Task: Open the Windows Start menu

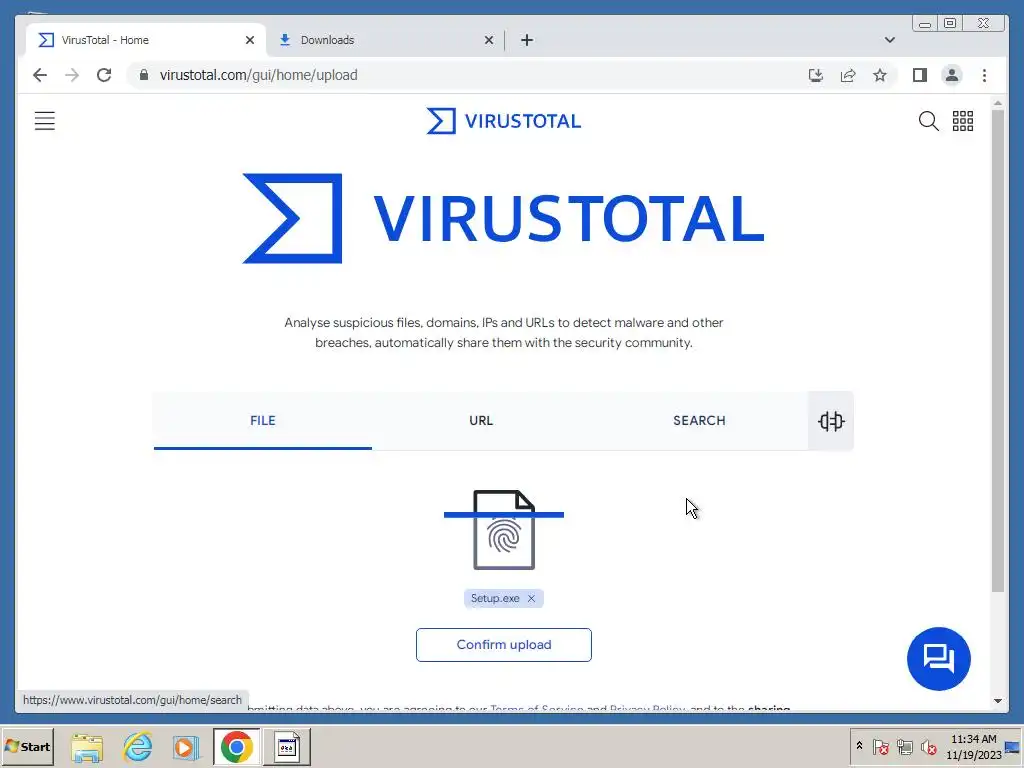Action: pyautogui.click(x=27, y=746)
